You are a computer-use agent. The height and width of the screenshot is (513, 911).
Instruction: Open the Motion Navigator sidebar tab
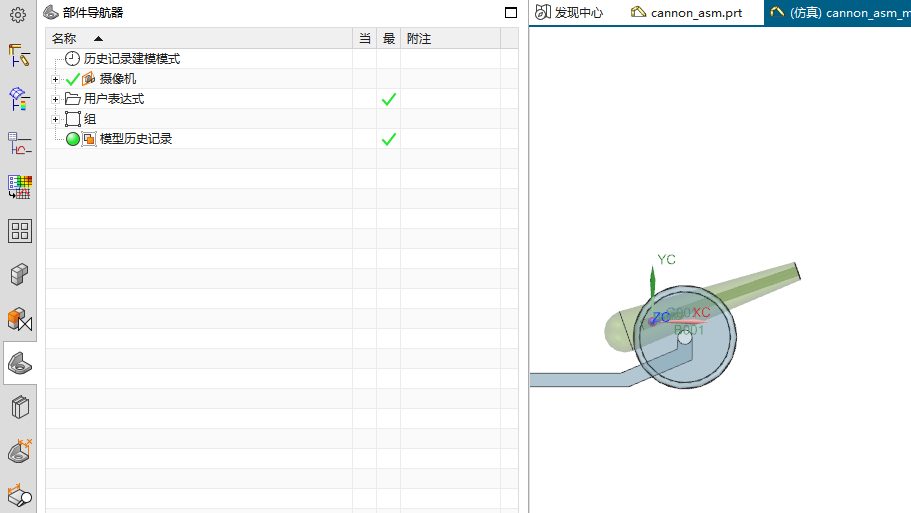tap(19, 55)
